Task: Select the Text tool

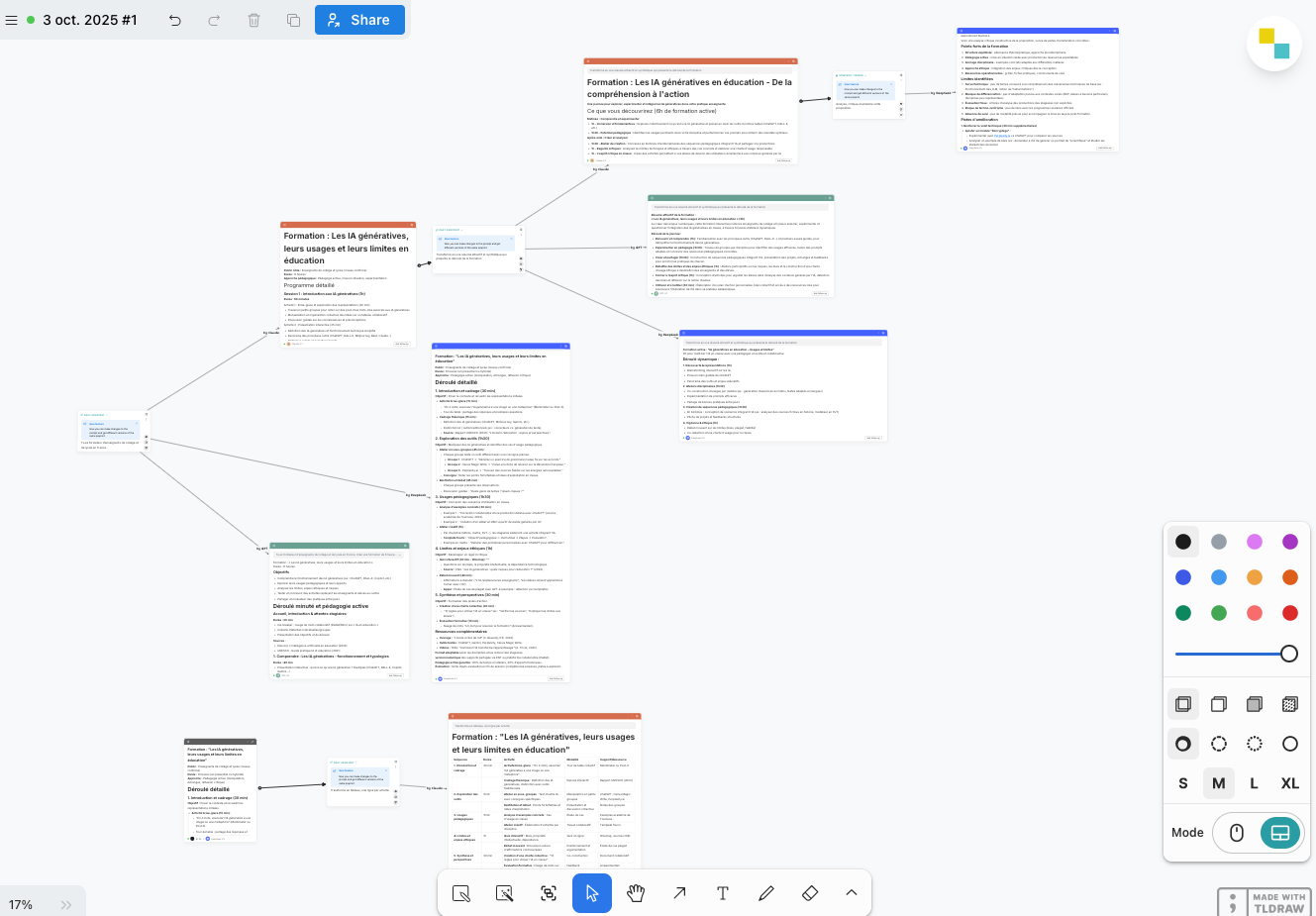Action: pyautogui.click(x=723, y=893)
